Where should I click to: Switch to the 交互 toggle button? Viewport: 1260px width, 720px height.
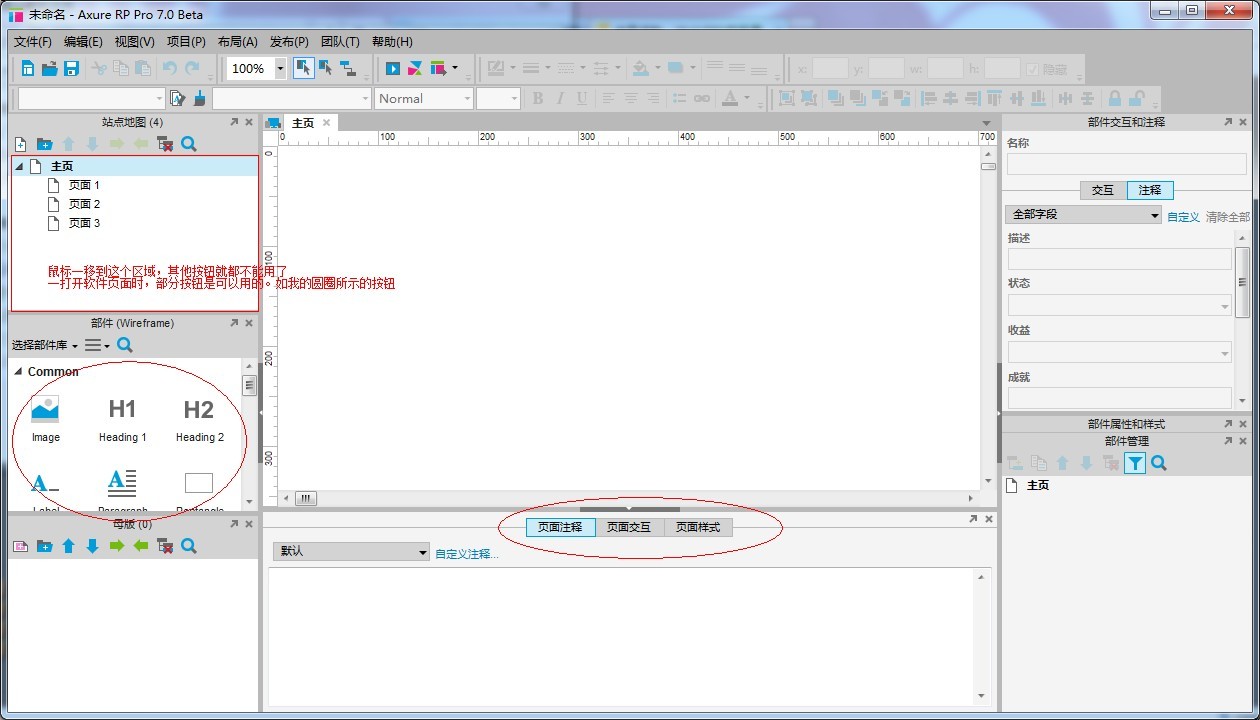click(x=1102, y=190)
